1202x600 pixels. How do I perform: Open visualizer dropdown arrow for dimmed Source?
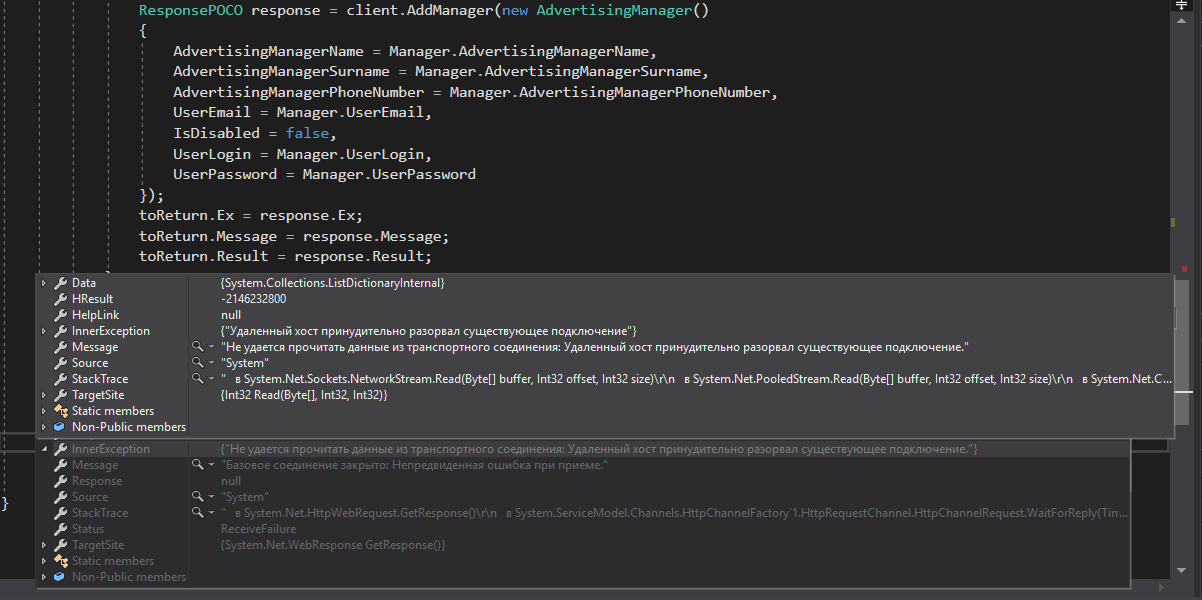pos(211,497)
